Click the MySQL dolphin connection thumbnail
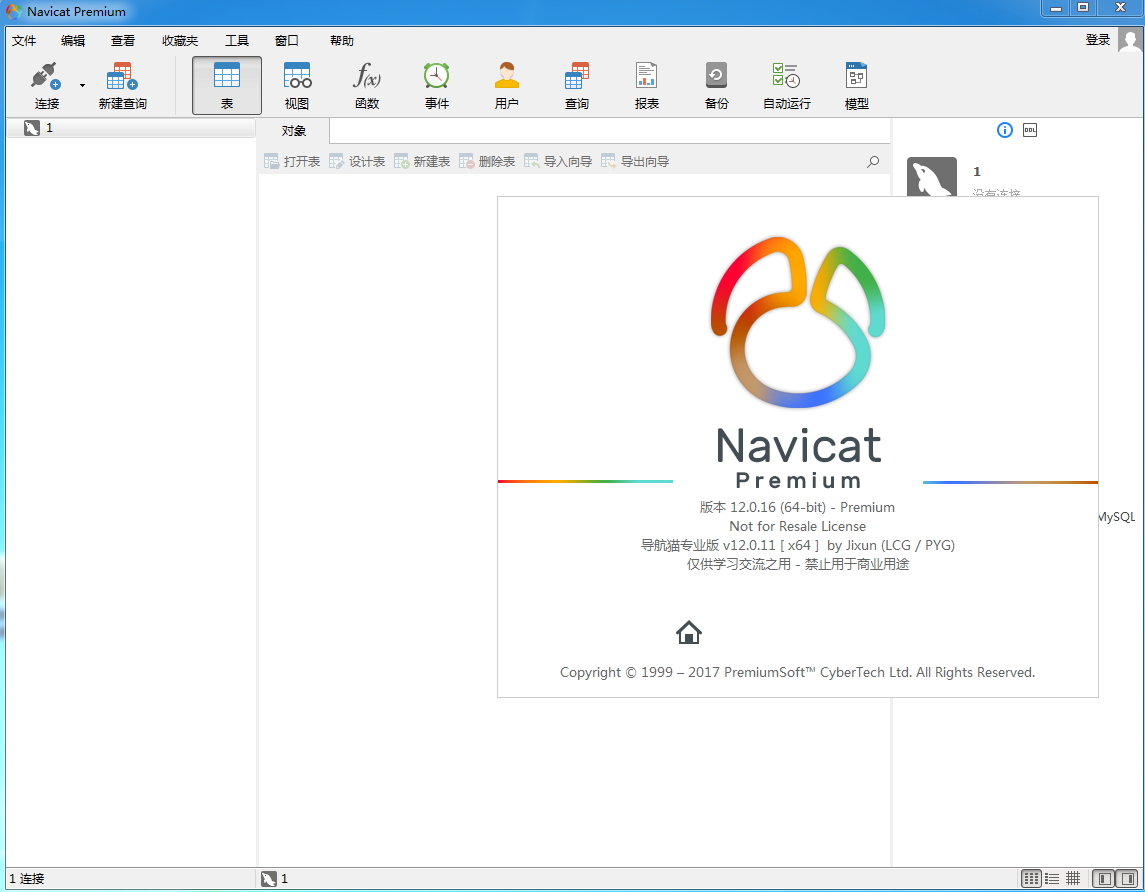Image resolution: width=1145 pixels, height=892 pixels. tap(932, 177)
